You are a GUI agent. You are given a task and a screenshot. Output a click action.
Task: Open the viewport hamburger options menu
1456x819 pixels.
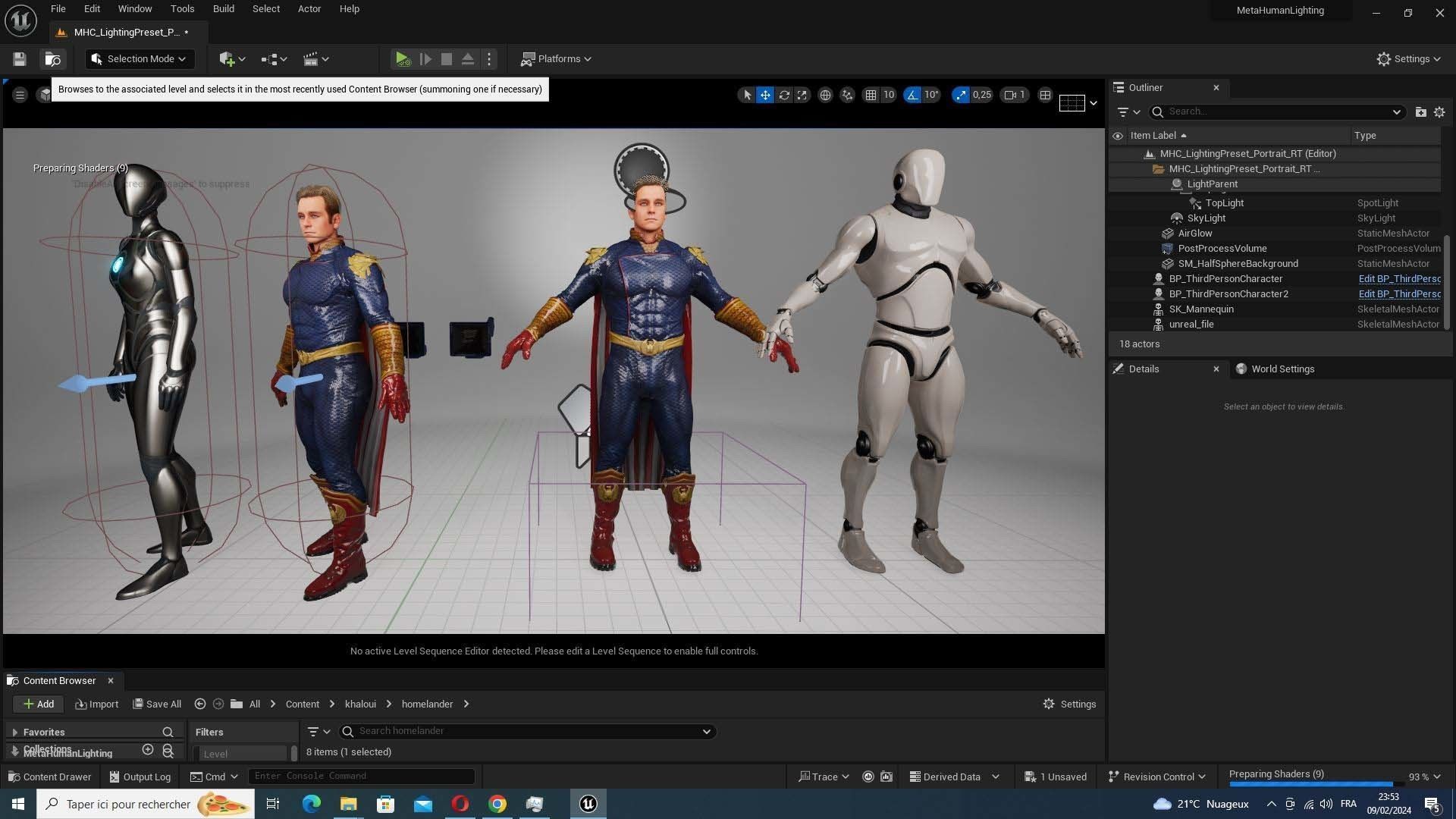click(20, 95)
